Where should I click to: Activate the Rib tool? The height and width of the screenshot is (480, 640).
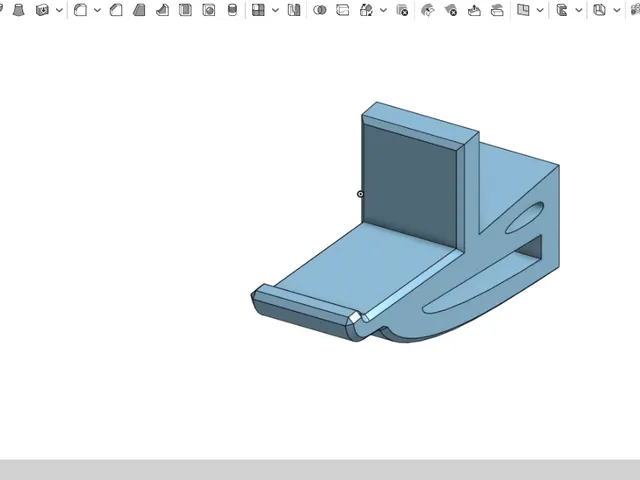(x=162, y=10)
